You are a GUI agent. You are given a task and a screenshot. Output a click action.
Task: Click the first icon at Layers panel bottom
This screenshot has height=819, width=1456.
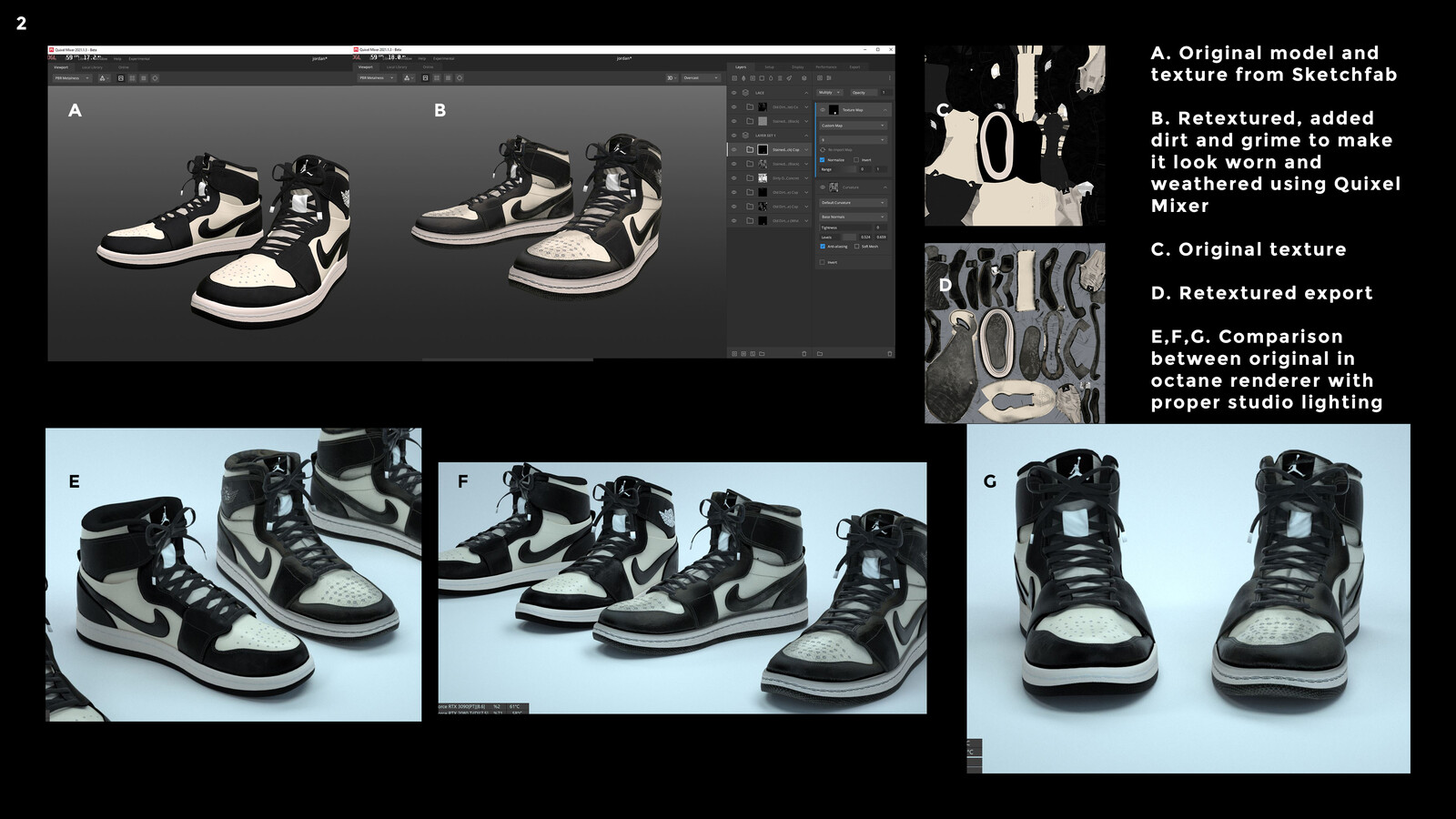coord(734,354)
